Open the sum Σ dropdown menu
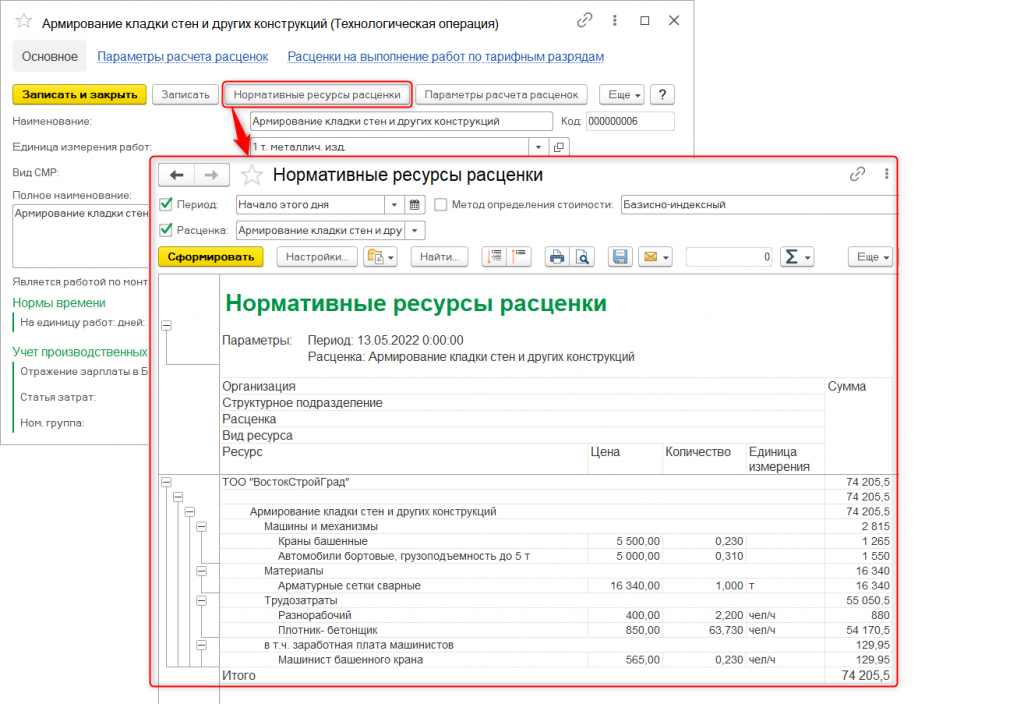Viewport: 1024px width, 704px height. pyautogui.click(x=797, y=257)
